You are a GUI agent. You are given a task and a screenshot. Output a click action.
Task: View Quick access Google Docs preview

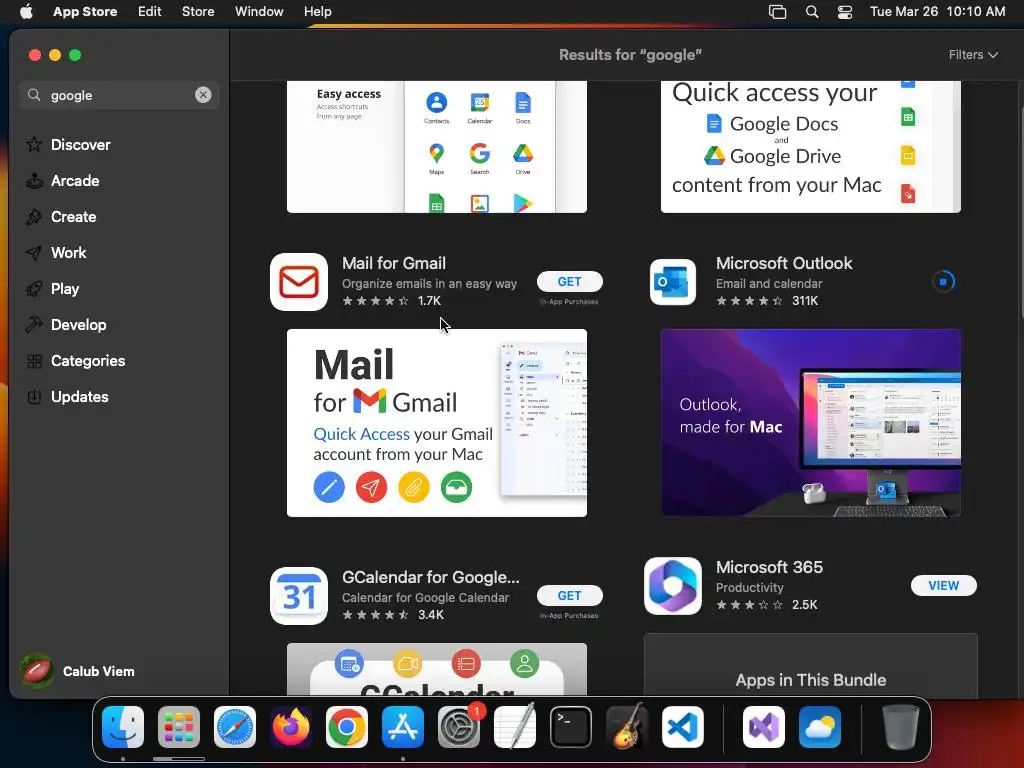pyautogui.click(x=810, y=147)
